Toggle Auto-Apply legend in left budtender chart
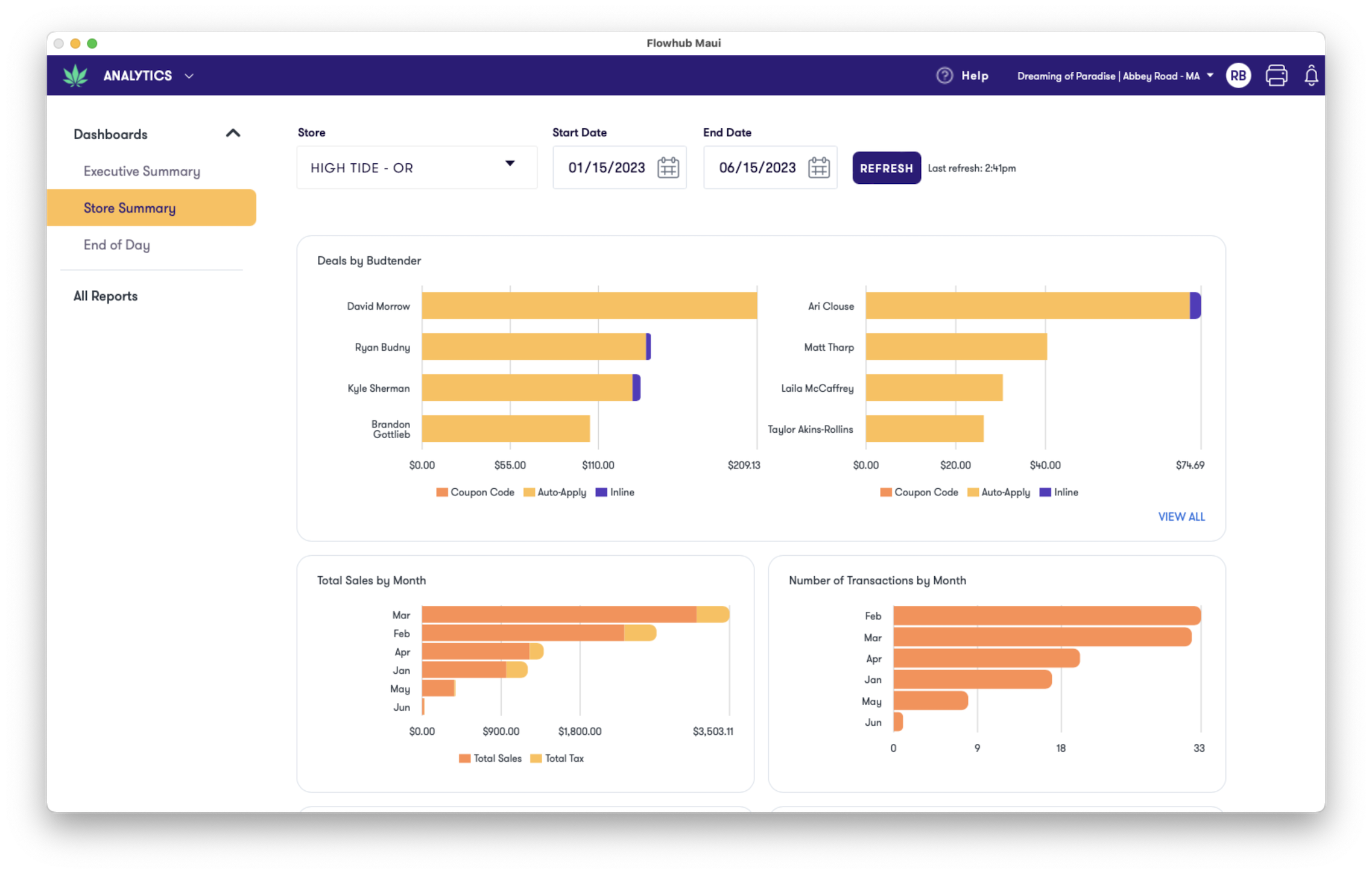This screenshot has width=1372, height=874. point(555,492)
